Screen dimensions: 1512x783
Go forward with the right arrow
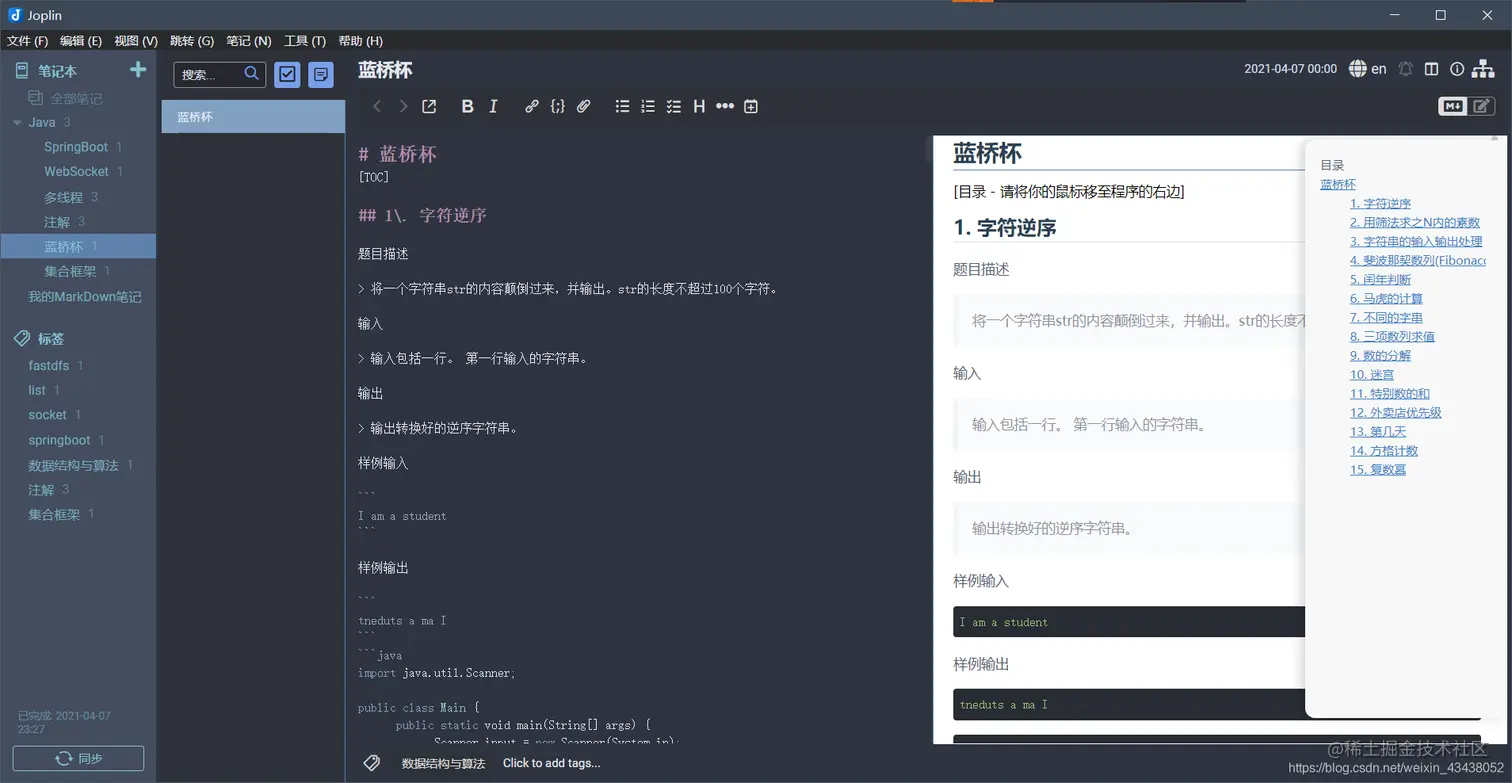pos(403,106)
